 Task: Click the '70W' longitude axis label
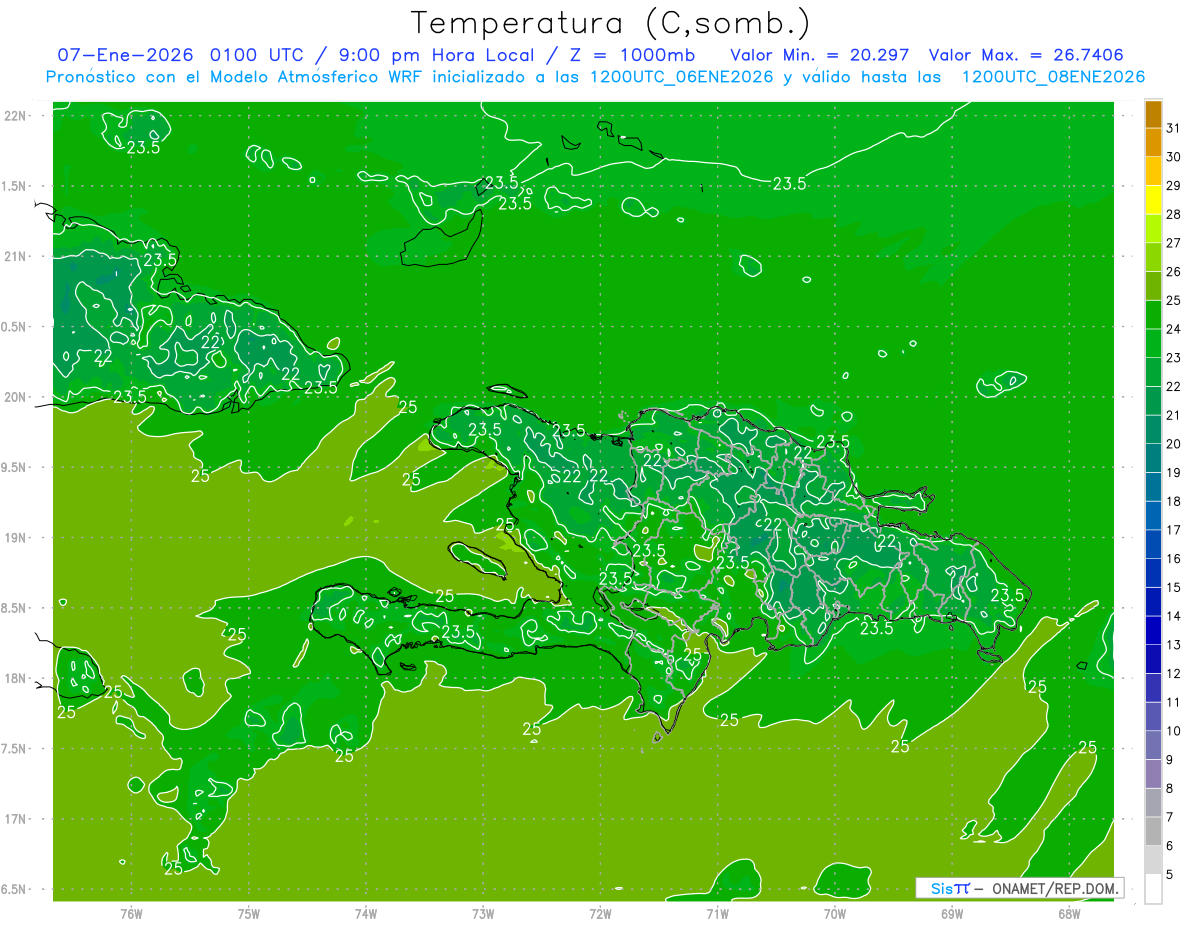(835, 915)
